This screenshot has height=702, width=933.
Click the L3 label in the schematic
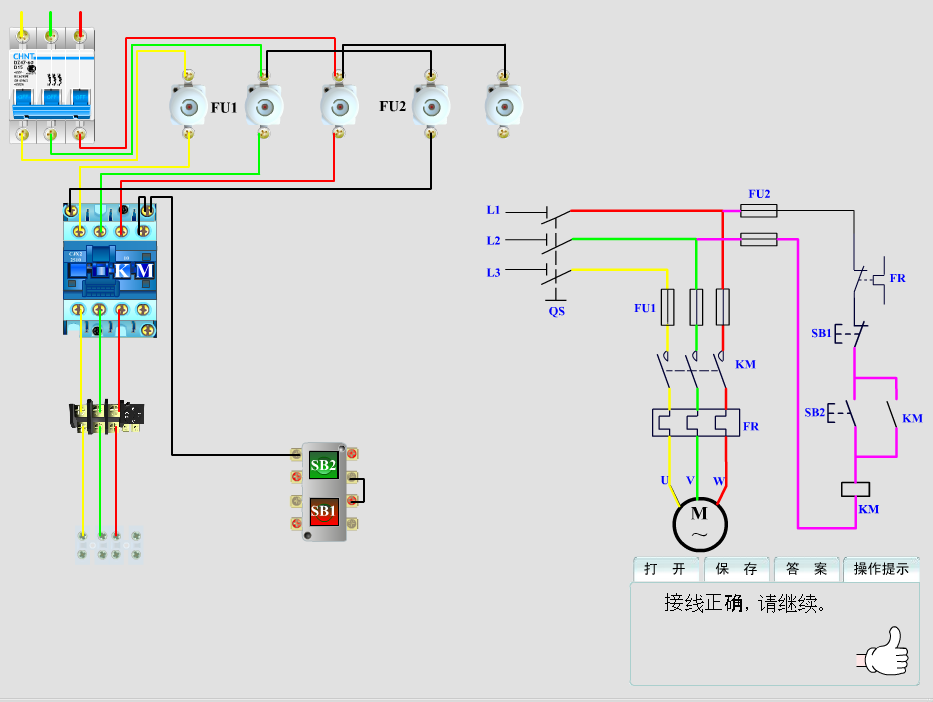(x=493, y=272)
